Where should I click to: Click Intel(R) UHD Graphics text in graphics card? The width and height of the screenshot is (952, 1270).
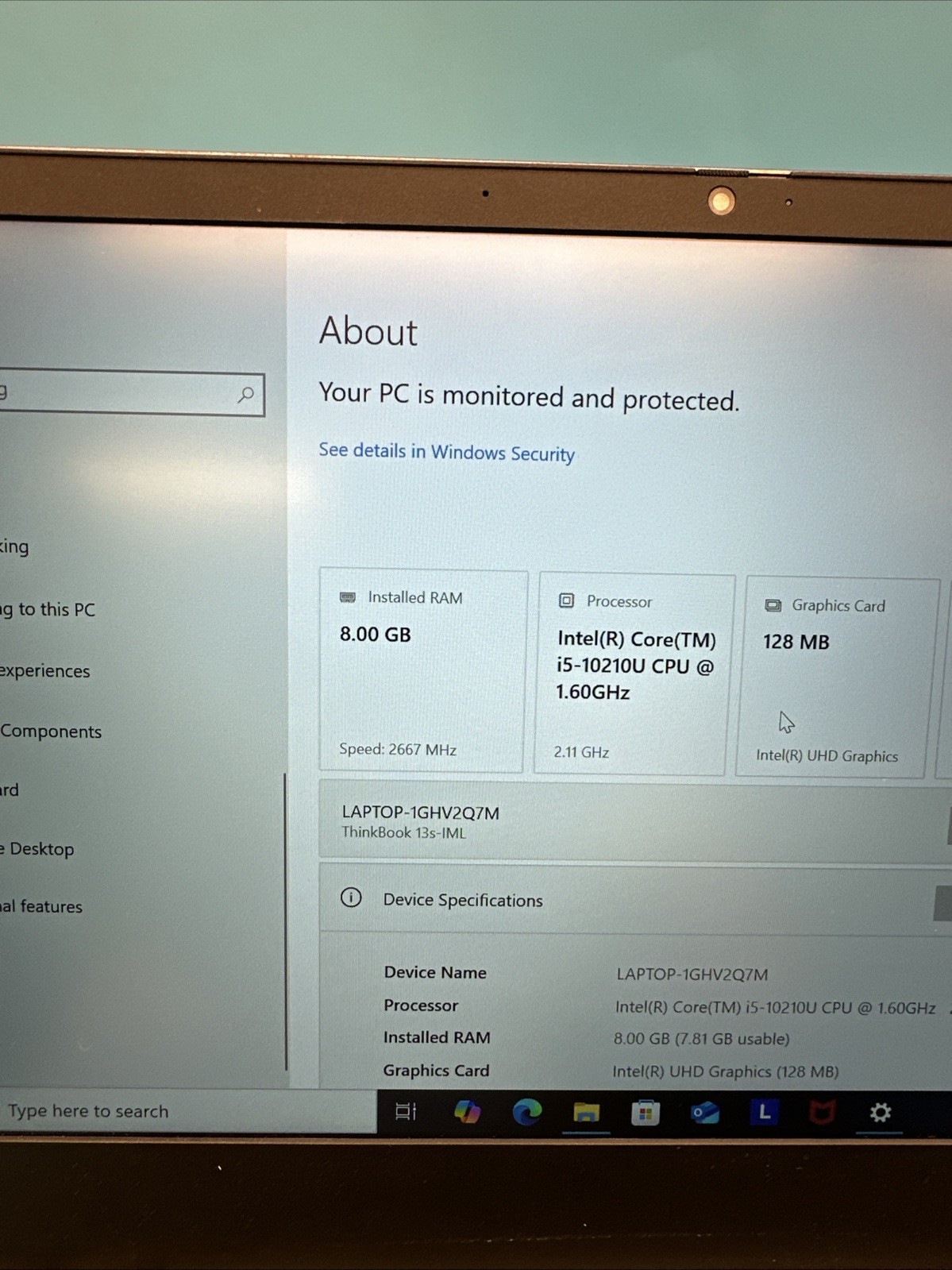point(827,755)
